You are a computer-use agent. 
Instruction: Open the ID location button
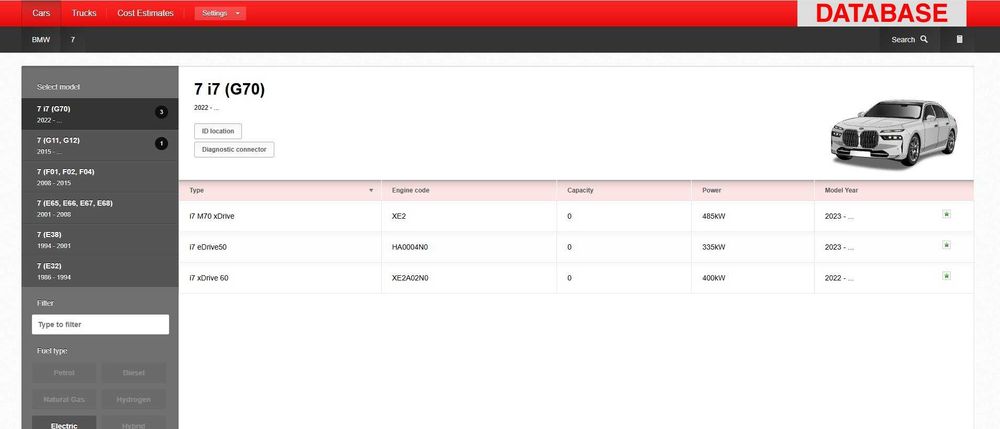pos(218,131)
